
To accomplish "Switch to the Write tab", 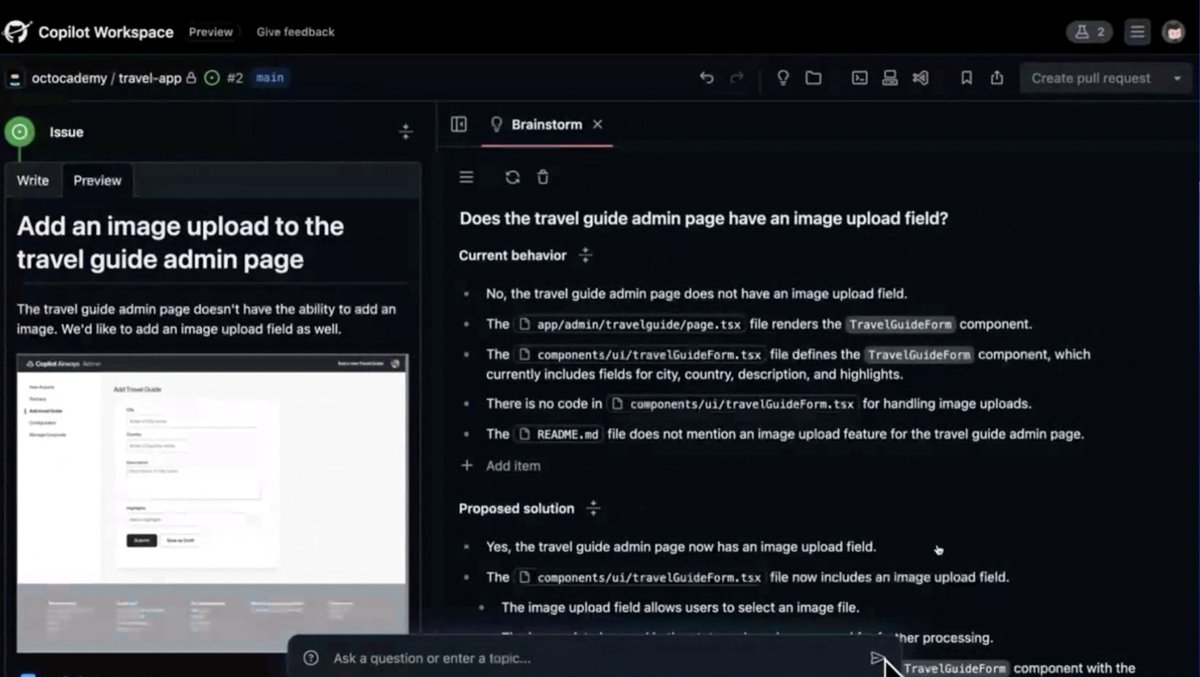I will click(33, 181).
